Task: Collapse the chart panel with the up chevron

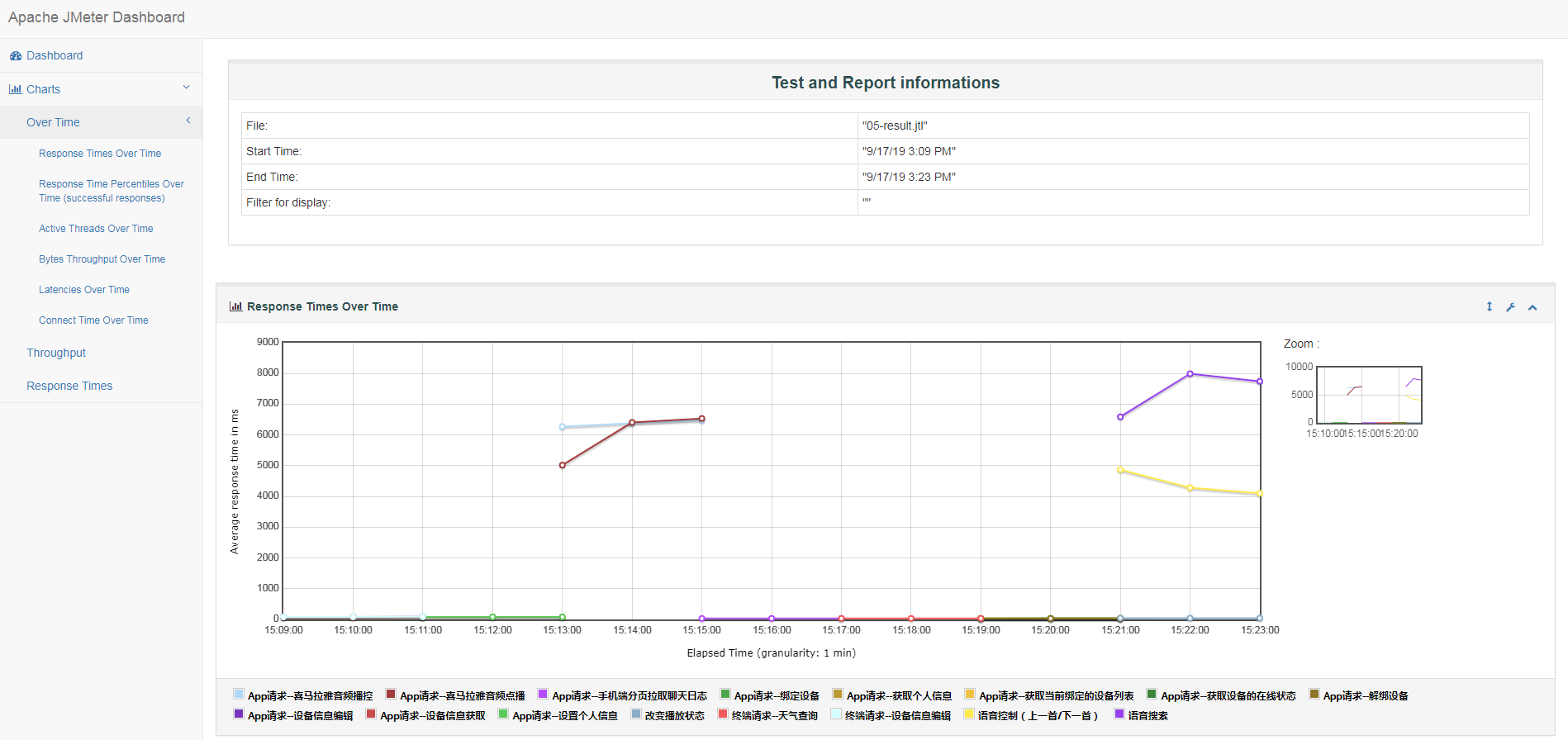Action: click(x=1532, y=307)
